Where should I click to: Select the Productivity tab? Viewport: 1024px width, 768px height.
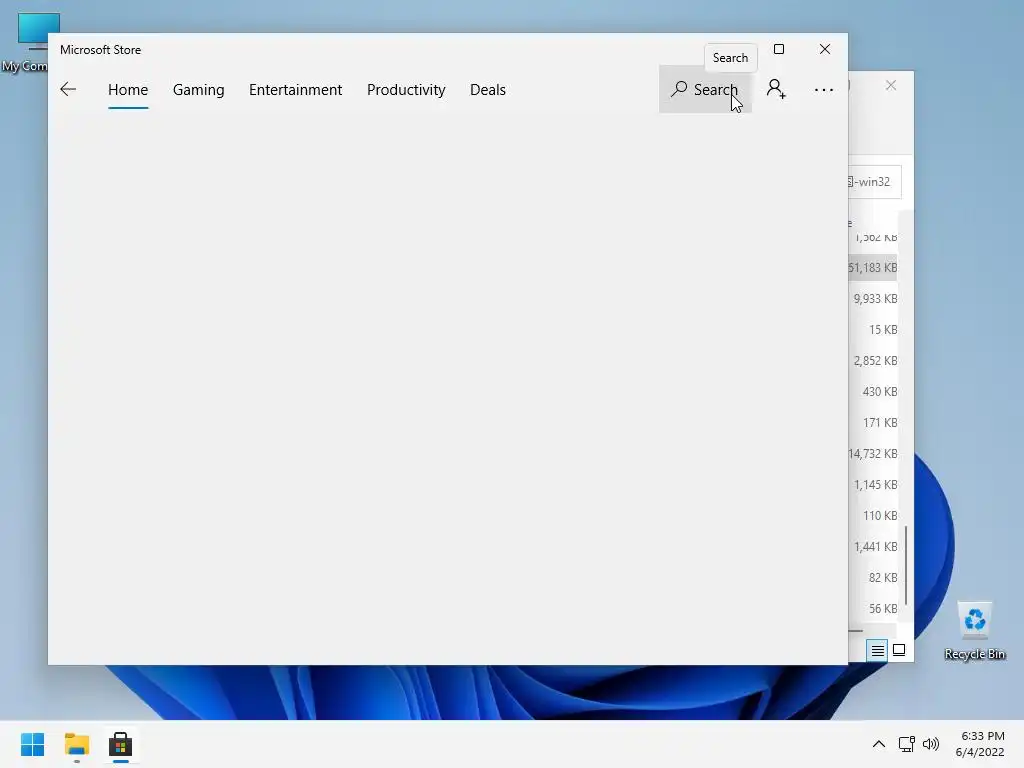tap(406, 89)
